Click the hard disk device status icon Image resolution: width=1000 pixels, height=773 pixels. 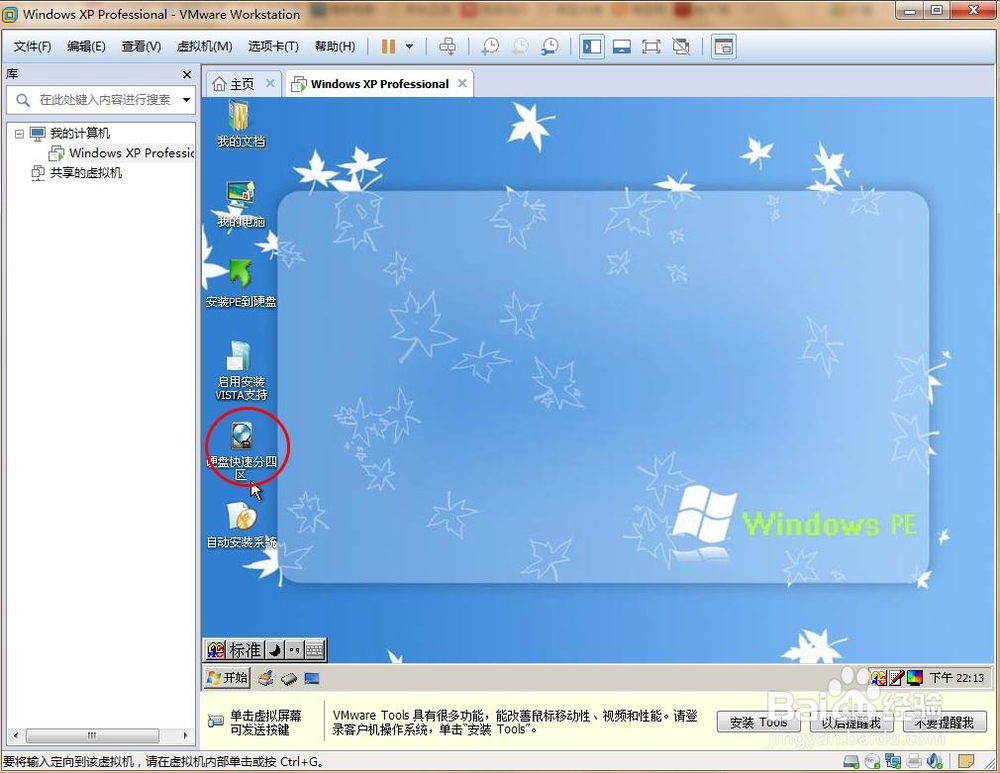pyautogui.click(x=851, y=761)
